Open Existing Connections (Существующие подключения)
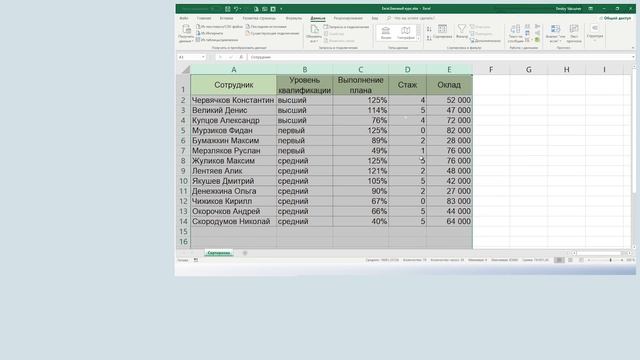 (x=272, y=33)
